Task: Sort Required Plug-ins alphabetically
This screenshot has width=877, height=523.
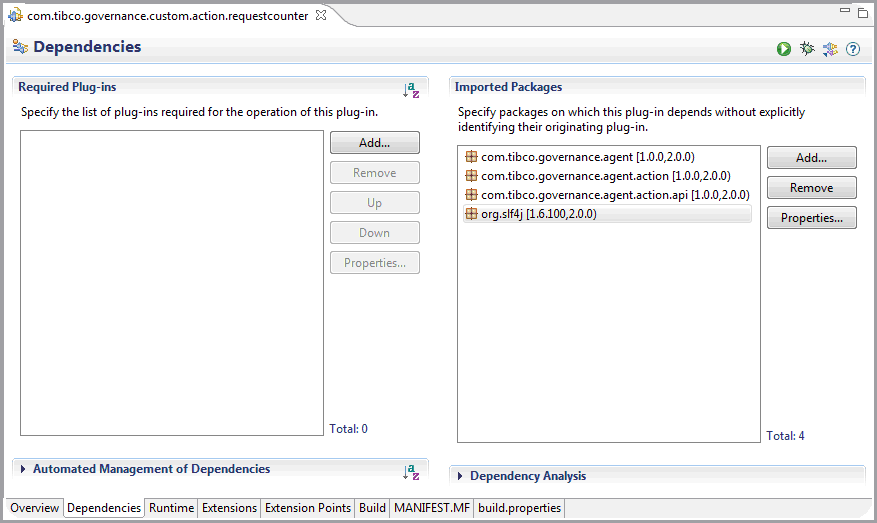Action: [411, 89]
